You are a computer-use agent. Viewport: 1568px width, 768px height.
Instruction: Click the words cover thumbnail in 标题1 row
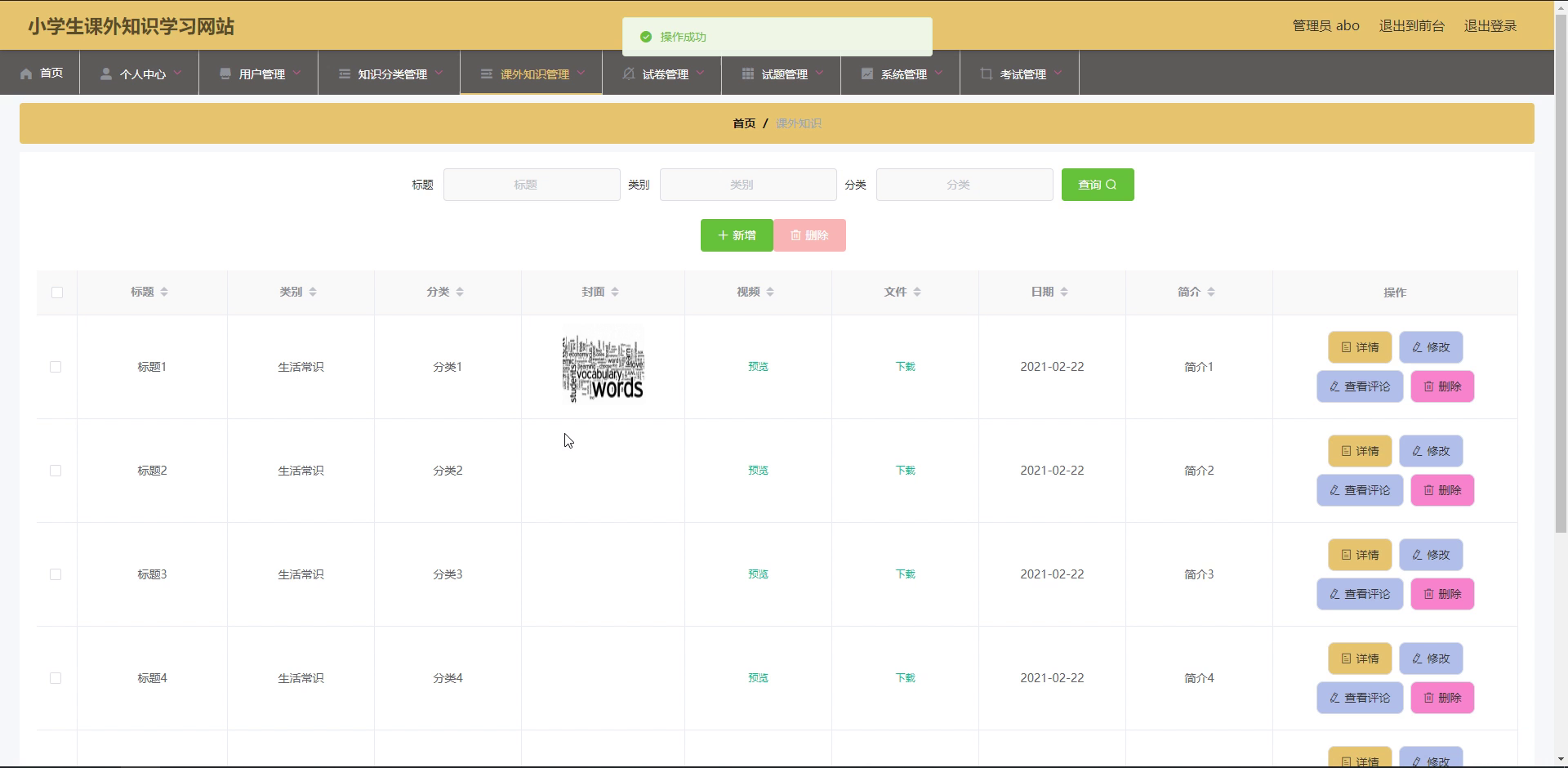(x=603, y=367)
